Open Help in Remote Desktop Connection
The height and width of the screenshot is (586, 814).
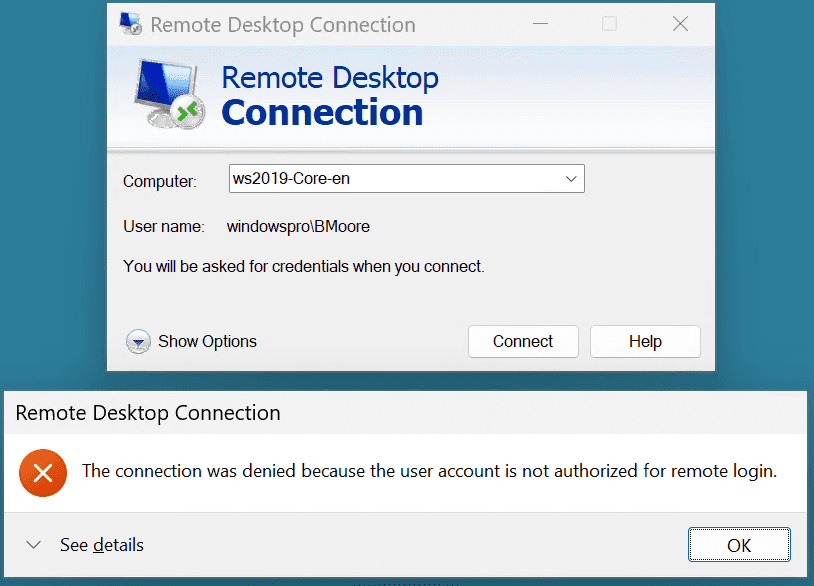pos(645,342)
